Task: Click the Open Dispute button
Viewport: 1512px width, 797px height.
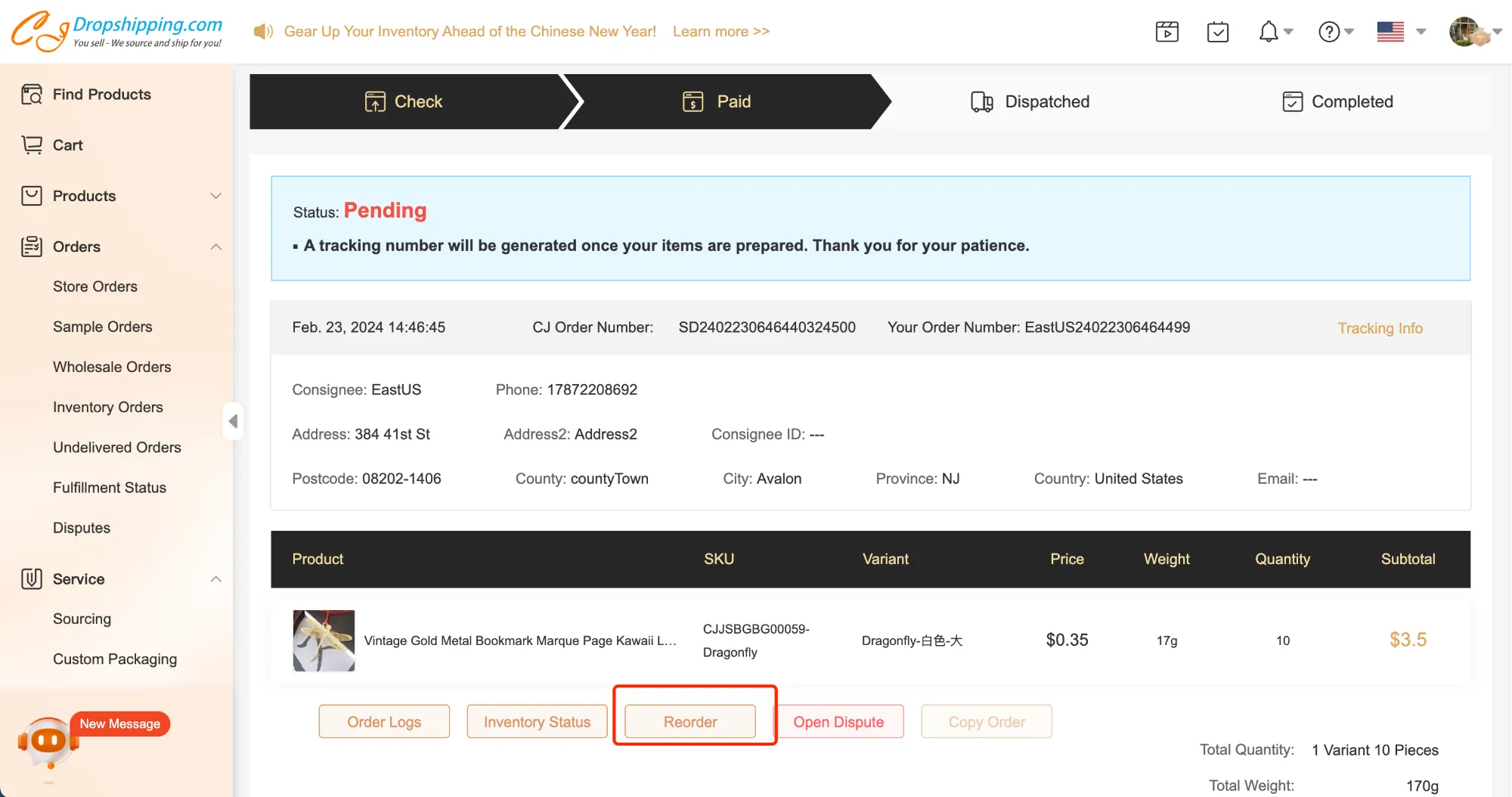Action: [838, 722]
